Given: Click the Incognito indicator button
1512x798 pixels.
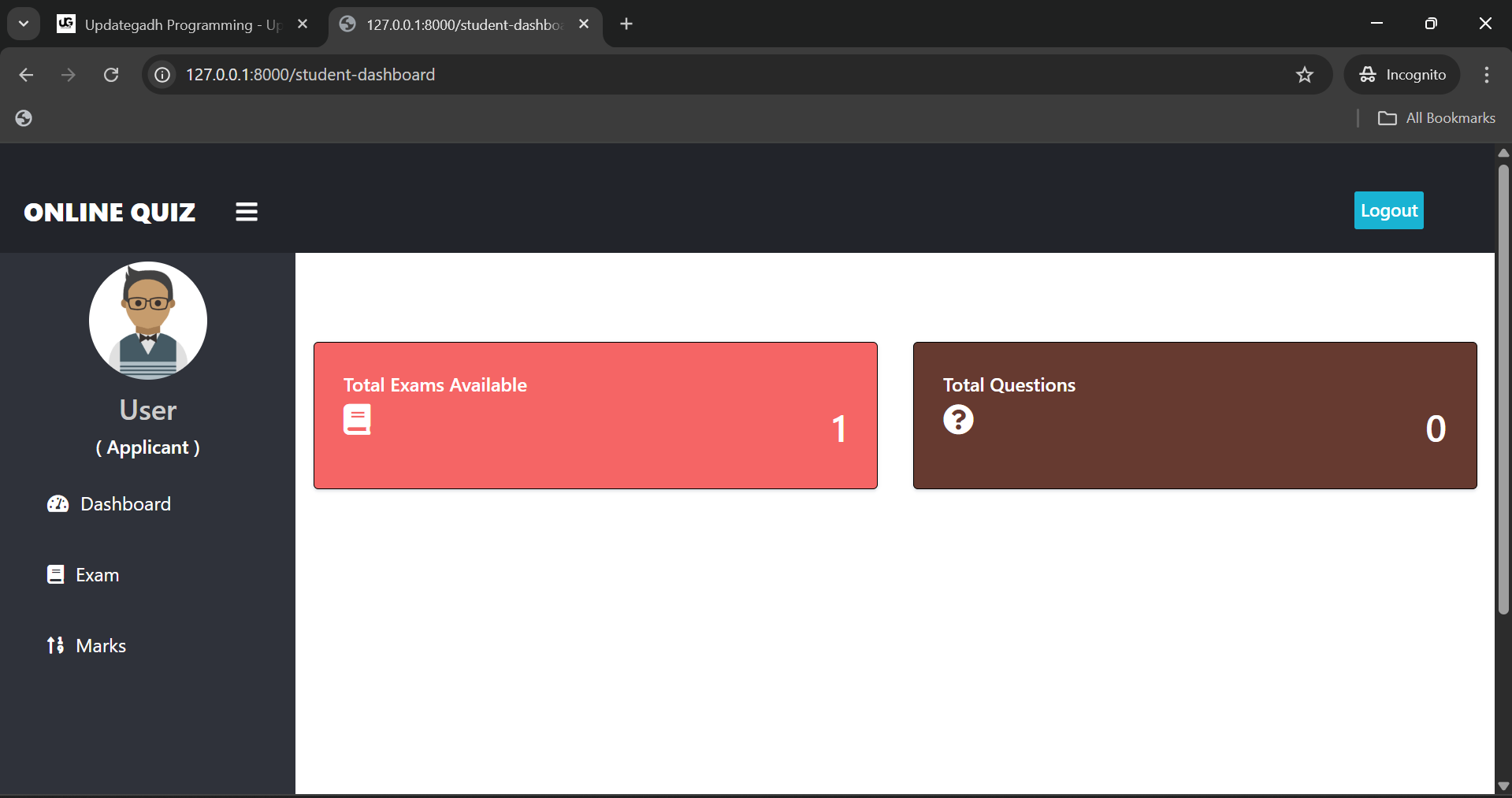Looking at the screenshot, I should coord(1402,75).
